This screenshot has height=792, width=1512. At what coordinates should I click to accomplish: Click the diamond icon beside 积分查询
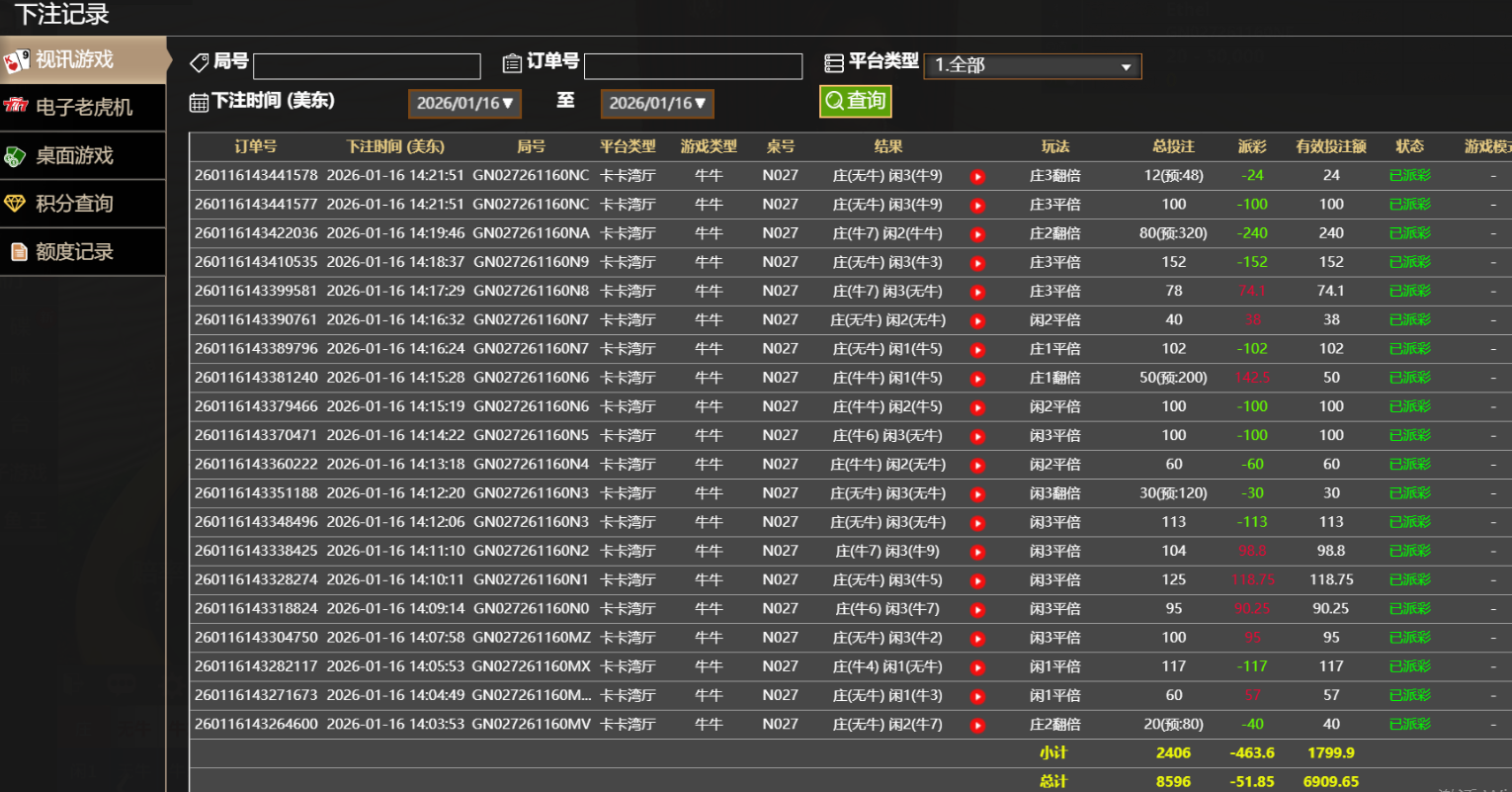16,204
